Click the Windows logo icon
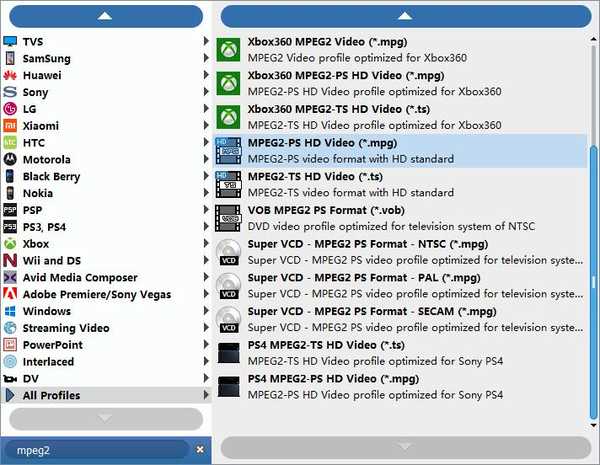This screenshot has height=465, width=600. point(10,311)
